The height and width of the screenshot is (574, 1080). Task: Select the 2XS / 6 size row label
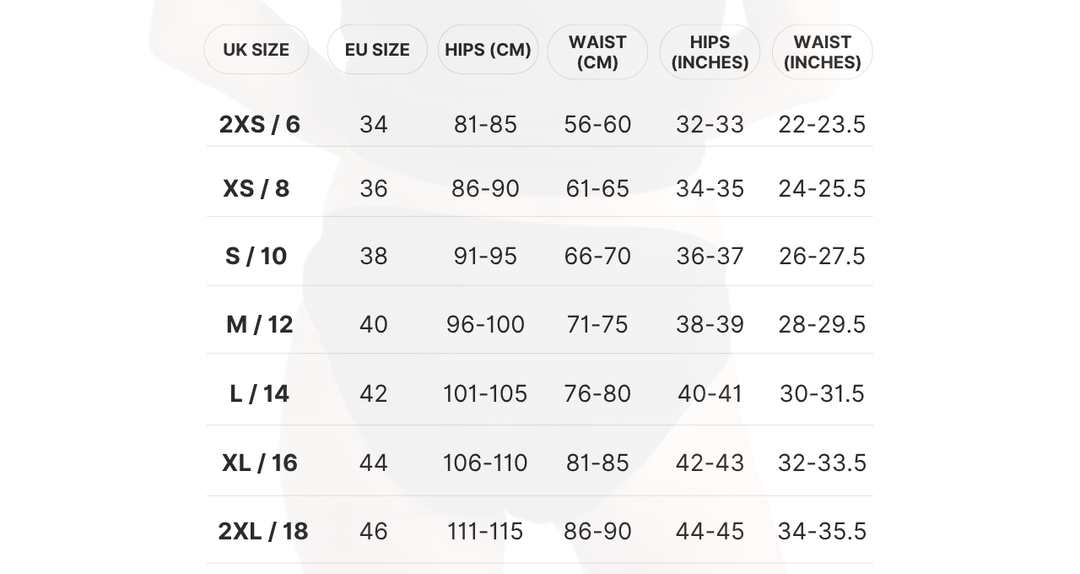click(260, 125)
